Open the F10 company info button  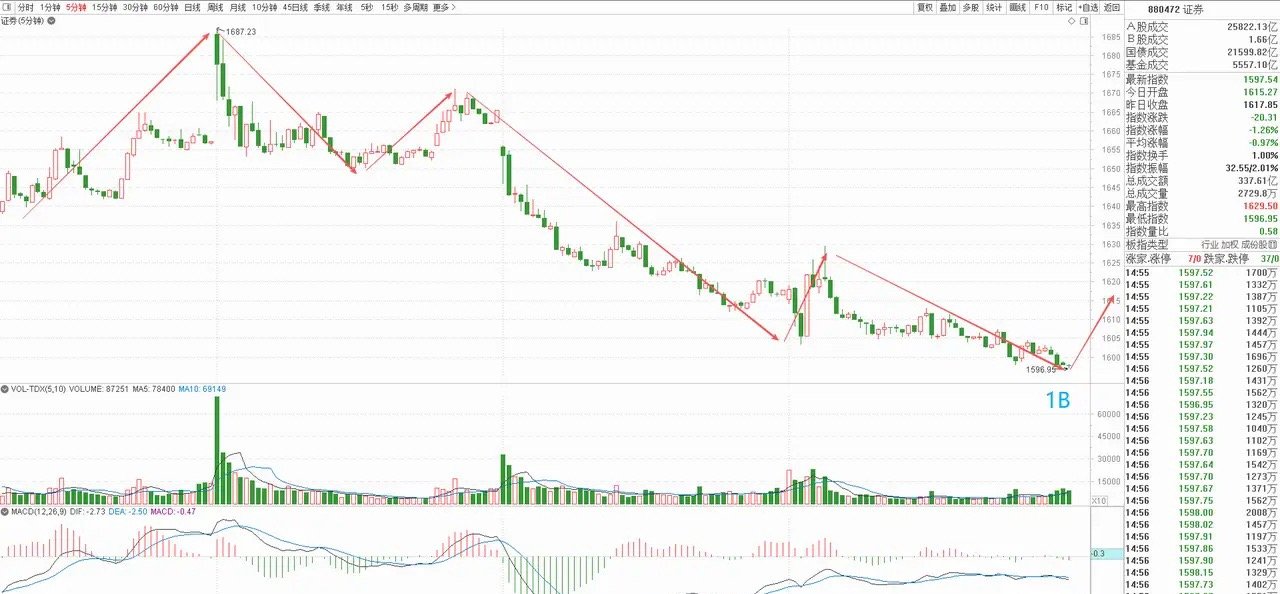1041,7
